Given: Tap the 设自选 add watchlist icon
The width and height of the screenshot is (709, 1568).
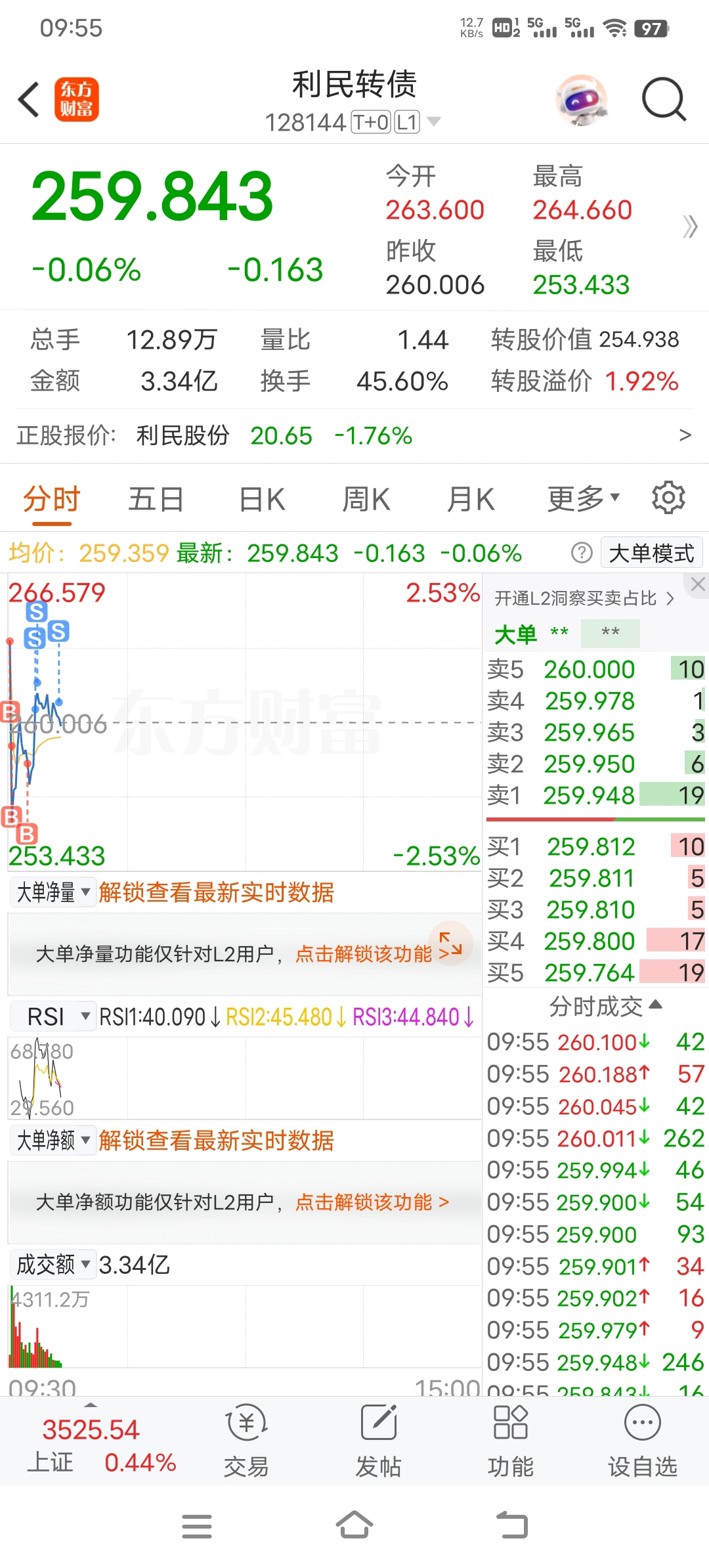Looking at the screenshot, I should tap(643, 1440).
